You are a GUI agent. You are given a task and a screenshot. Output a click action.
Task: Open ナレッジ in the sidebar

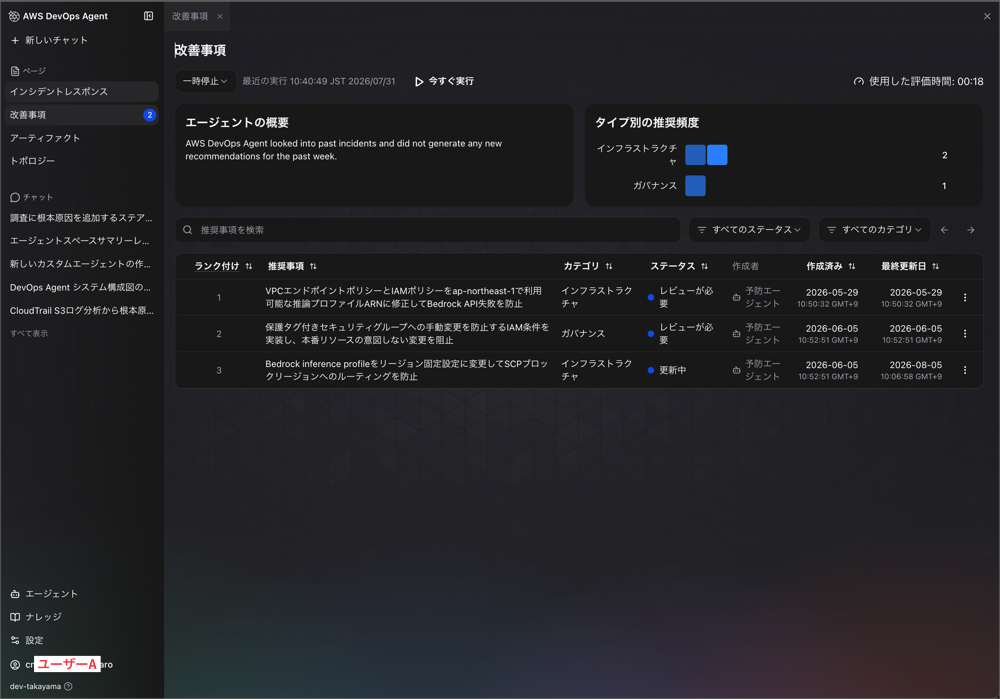tap(36, 617)
